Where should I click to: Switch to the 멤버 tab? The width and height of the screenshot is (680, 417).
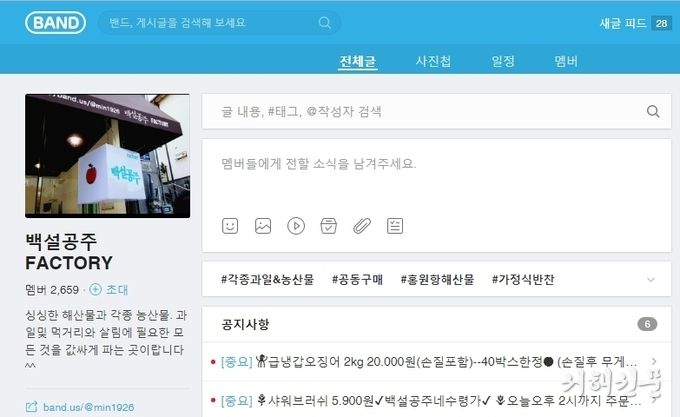click(566, 61)
